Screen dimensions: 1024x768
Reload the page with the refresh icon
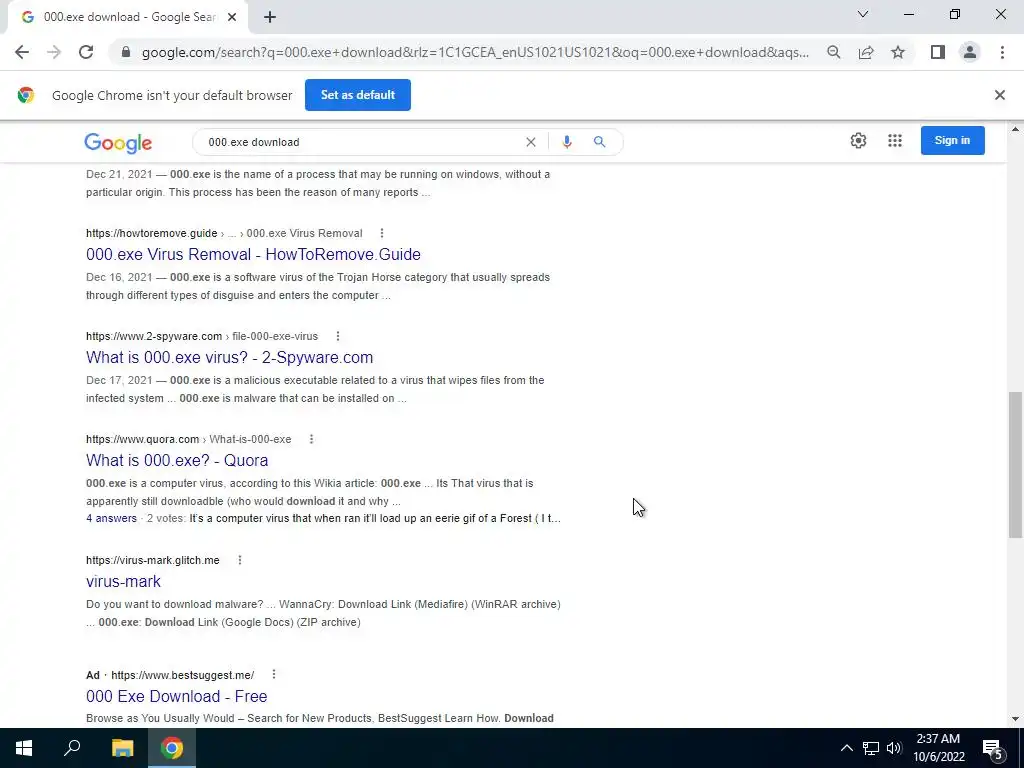point(86,52)
